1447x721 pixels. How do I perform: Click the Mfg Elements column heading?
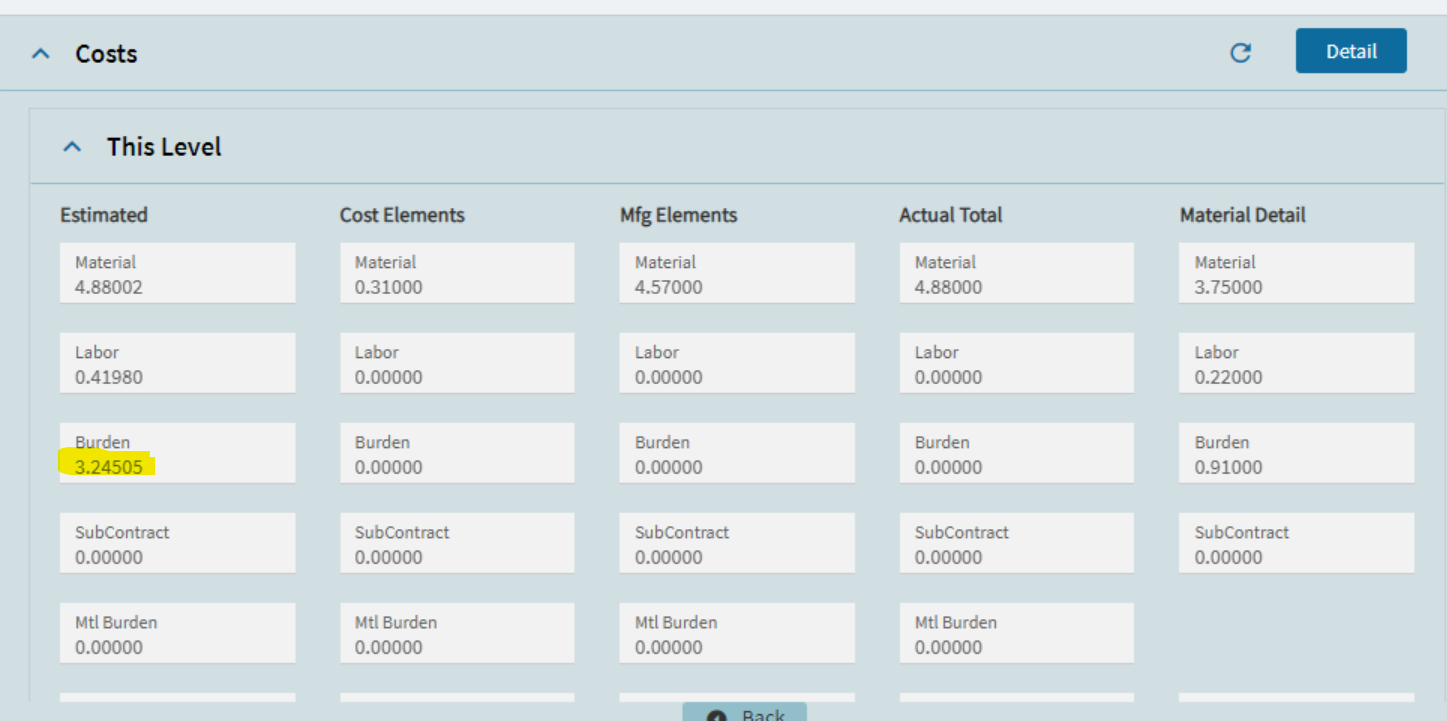678,215
